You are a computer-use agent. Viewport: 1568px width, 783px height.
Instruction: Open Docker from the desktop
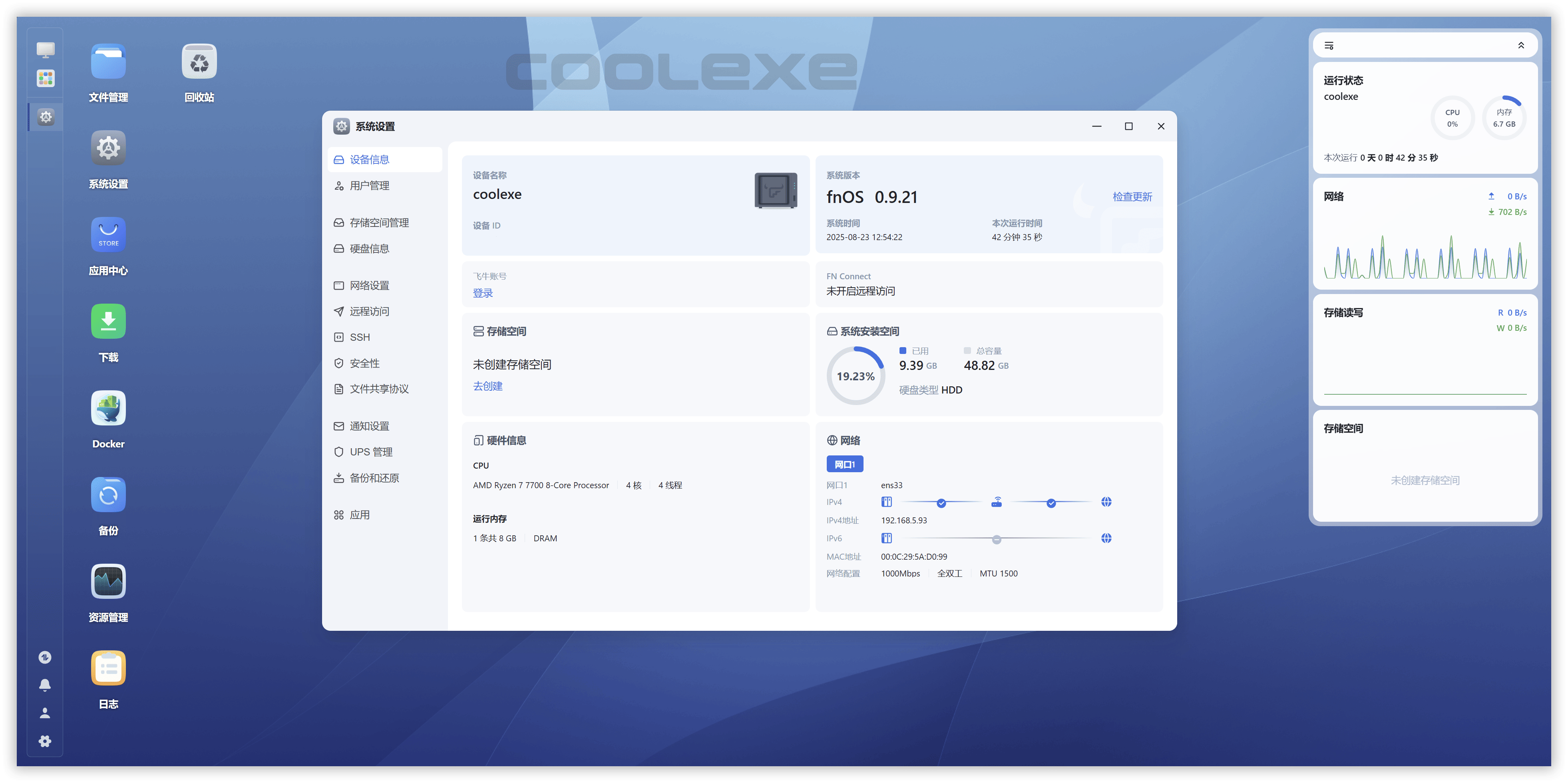point(108,407)
